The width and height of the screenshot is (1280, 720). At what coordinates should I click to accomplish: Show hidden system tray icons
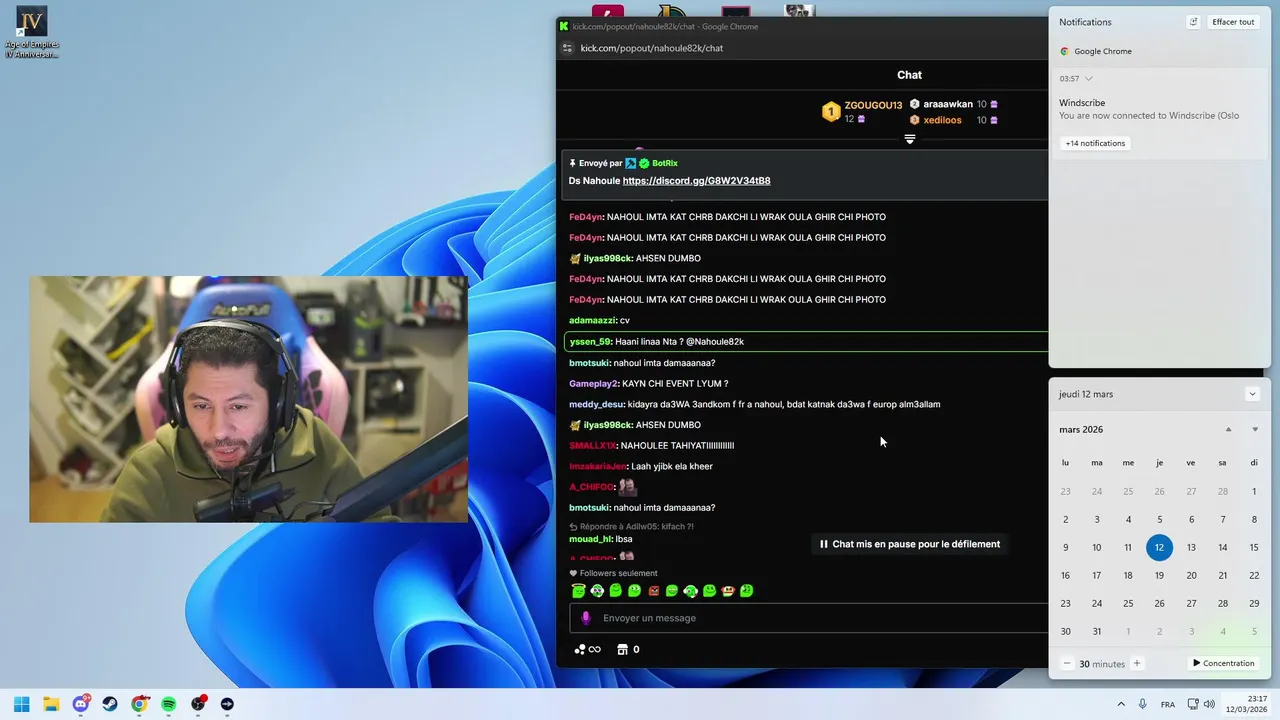click(1121, 704)
